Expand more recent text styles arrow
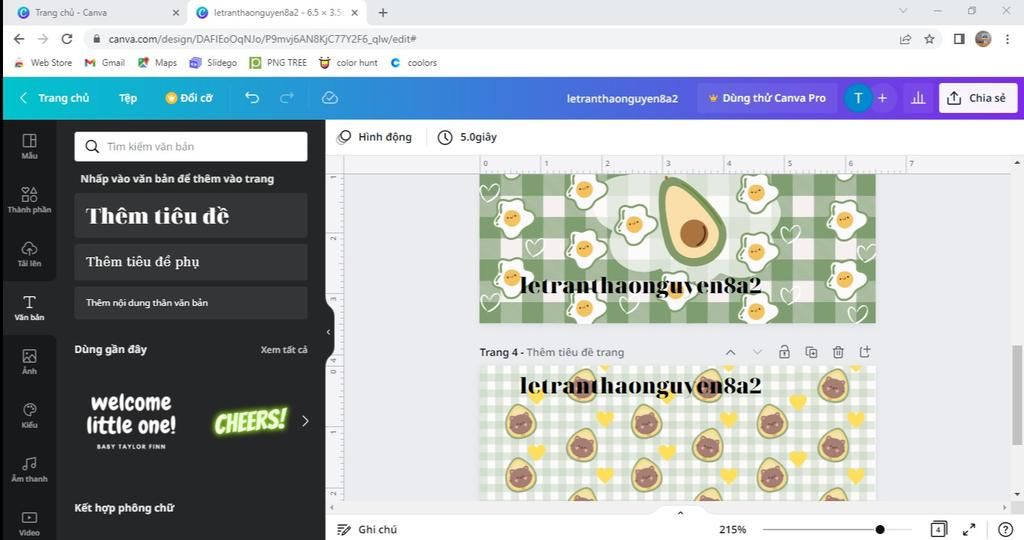The height and width of the screenshot is (540, 1024). coord(305,421)
